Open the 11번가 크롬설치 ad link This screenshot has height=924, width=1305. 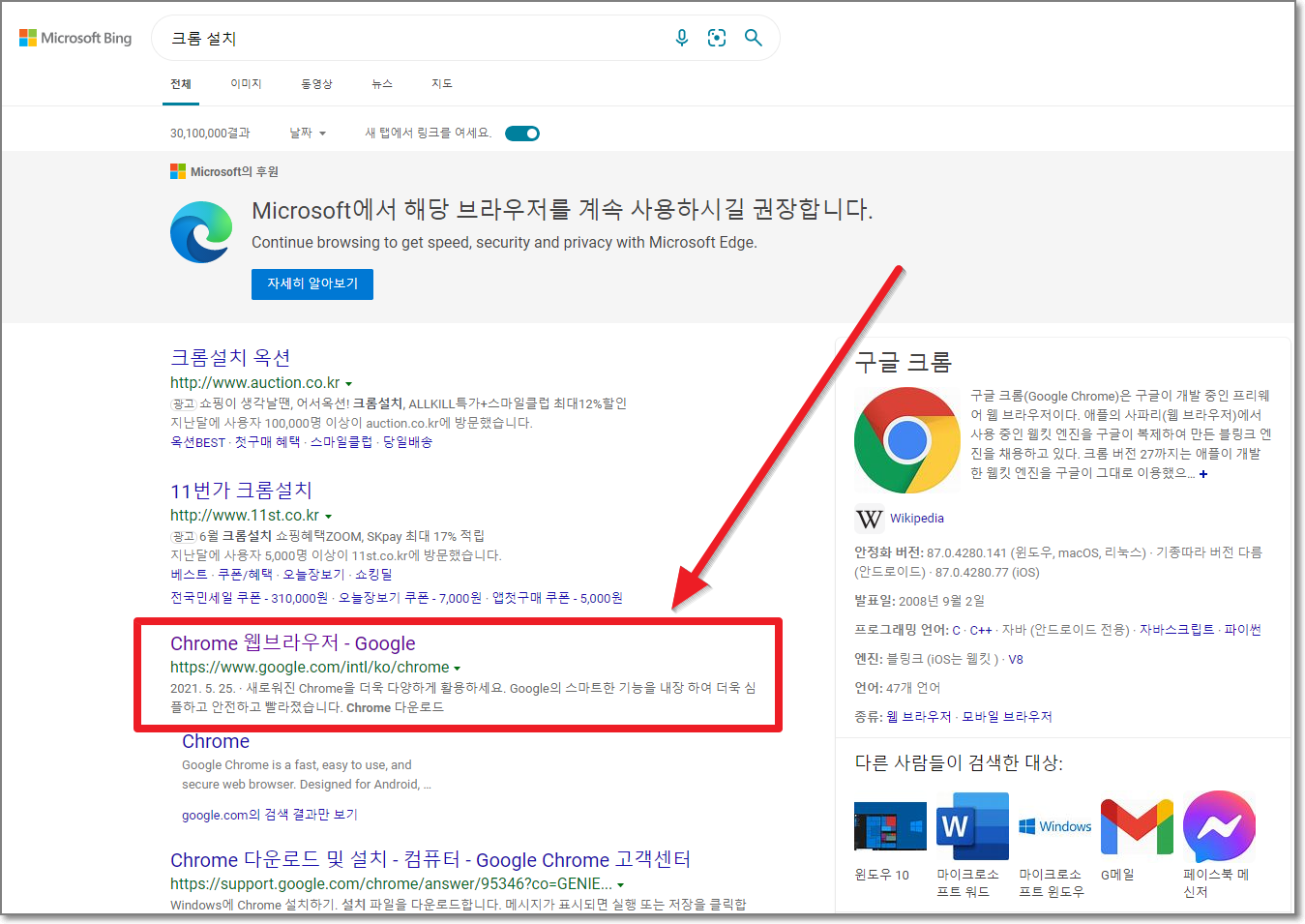click(x=241, y=491)
